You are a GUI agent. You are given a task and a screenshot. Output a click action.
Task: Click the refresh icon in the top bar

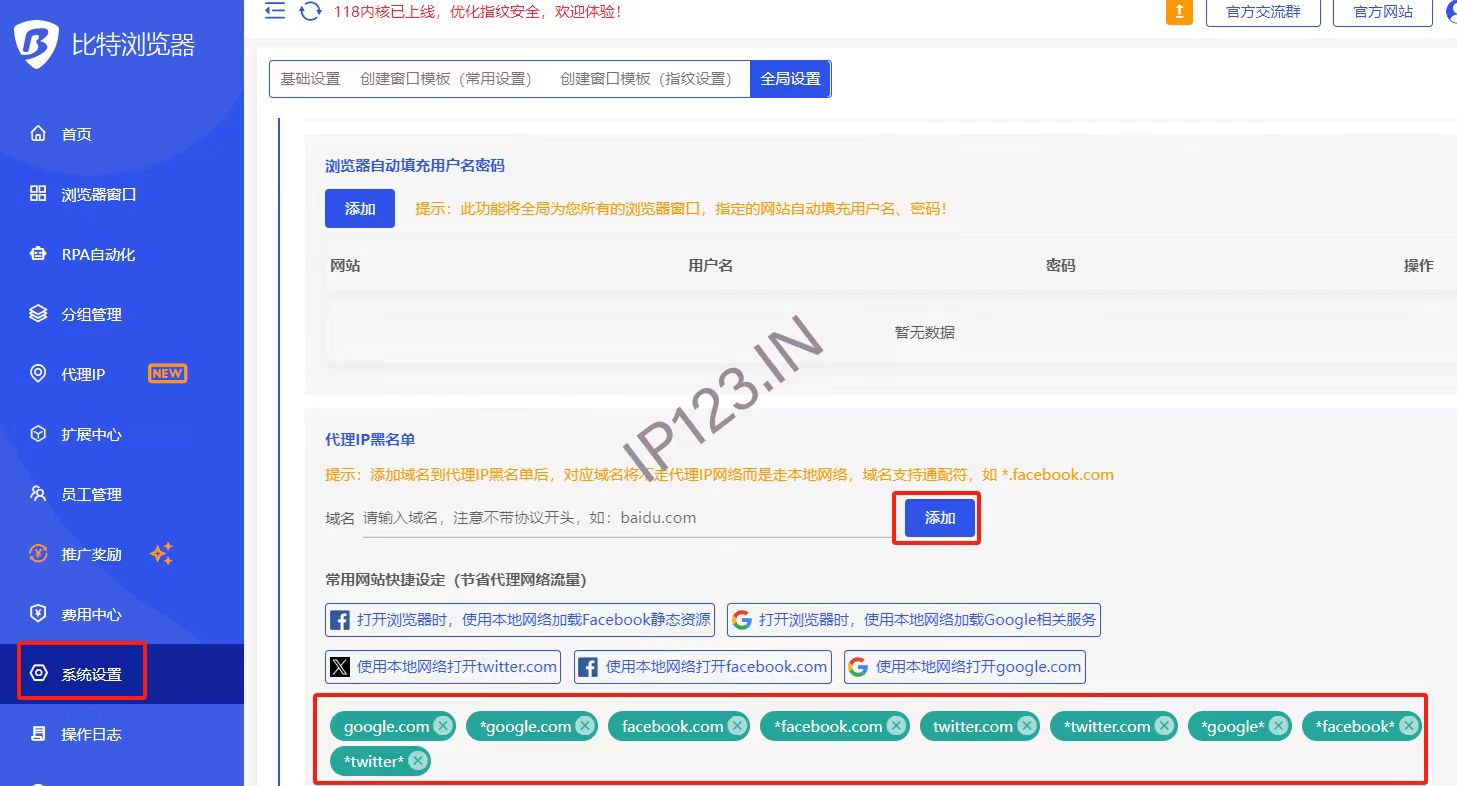pyautogui.click(x=311, y=12)
